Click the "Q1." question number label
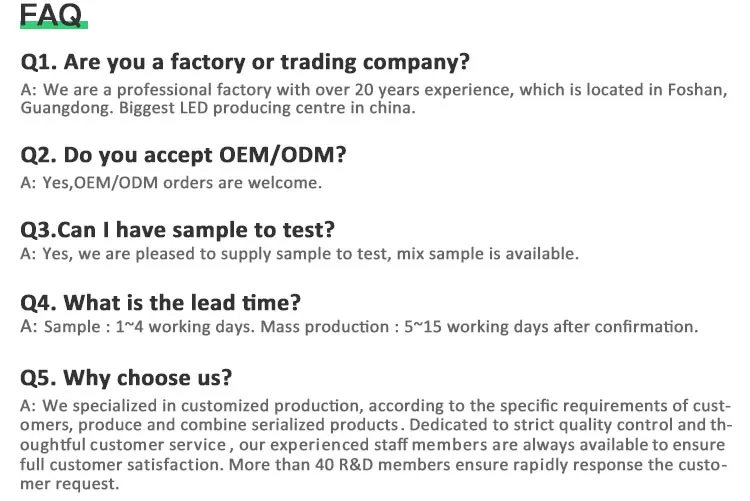The image size is (750, 501). (39, 62)
